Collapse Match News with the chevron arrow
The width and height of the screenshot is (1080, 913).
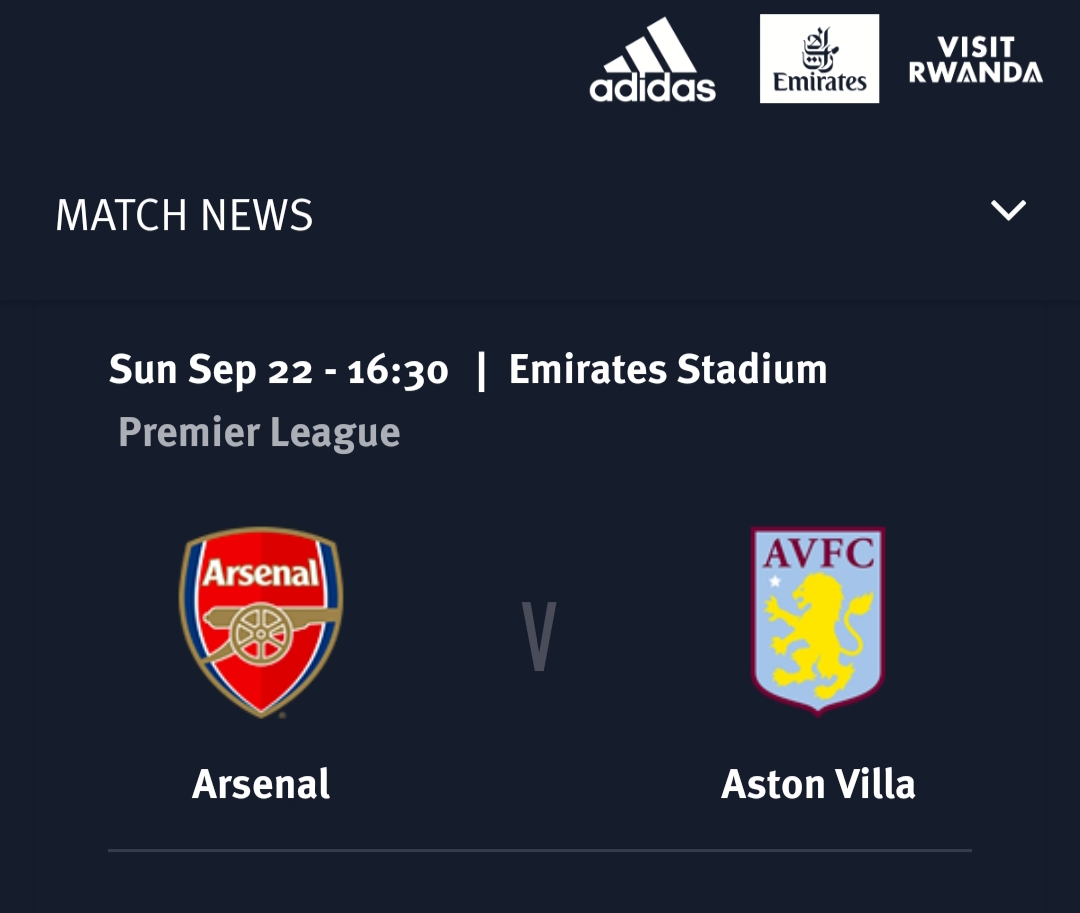click(x=1008, y=210)
